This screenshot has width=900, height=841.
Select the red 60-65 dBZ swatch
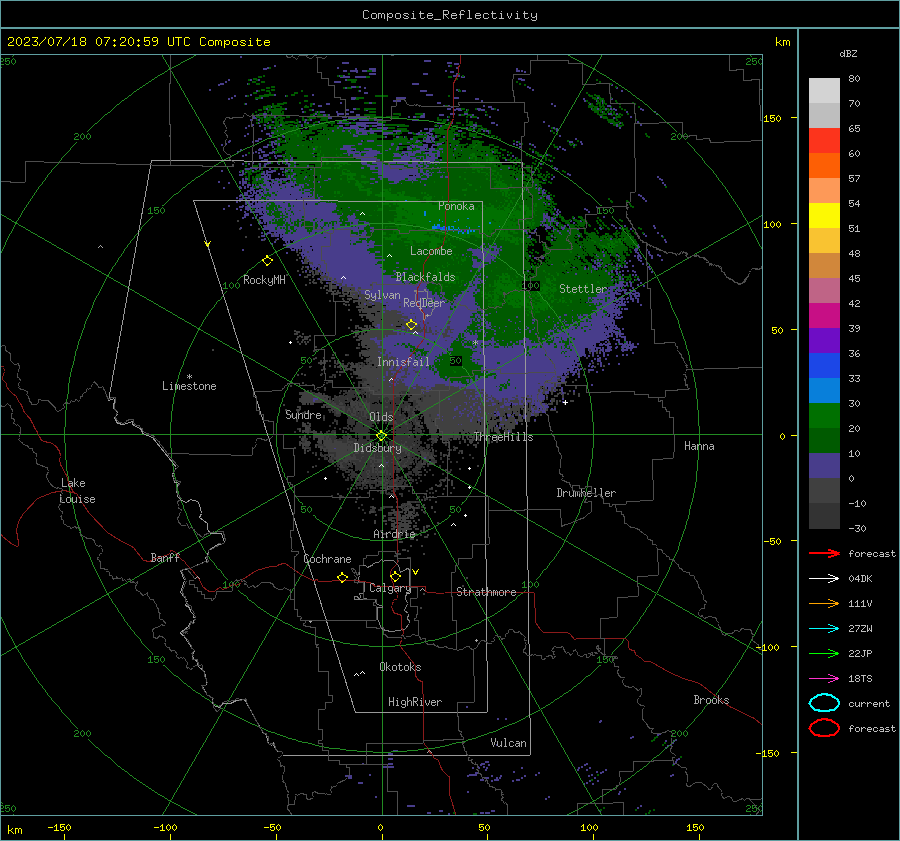[x=824, y=141]
